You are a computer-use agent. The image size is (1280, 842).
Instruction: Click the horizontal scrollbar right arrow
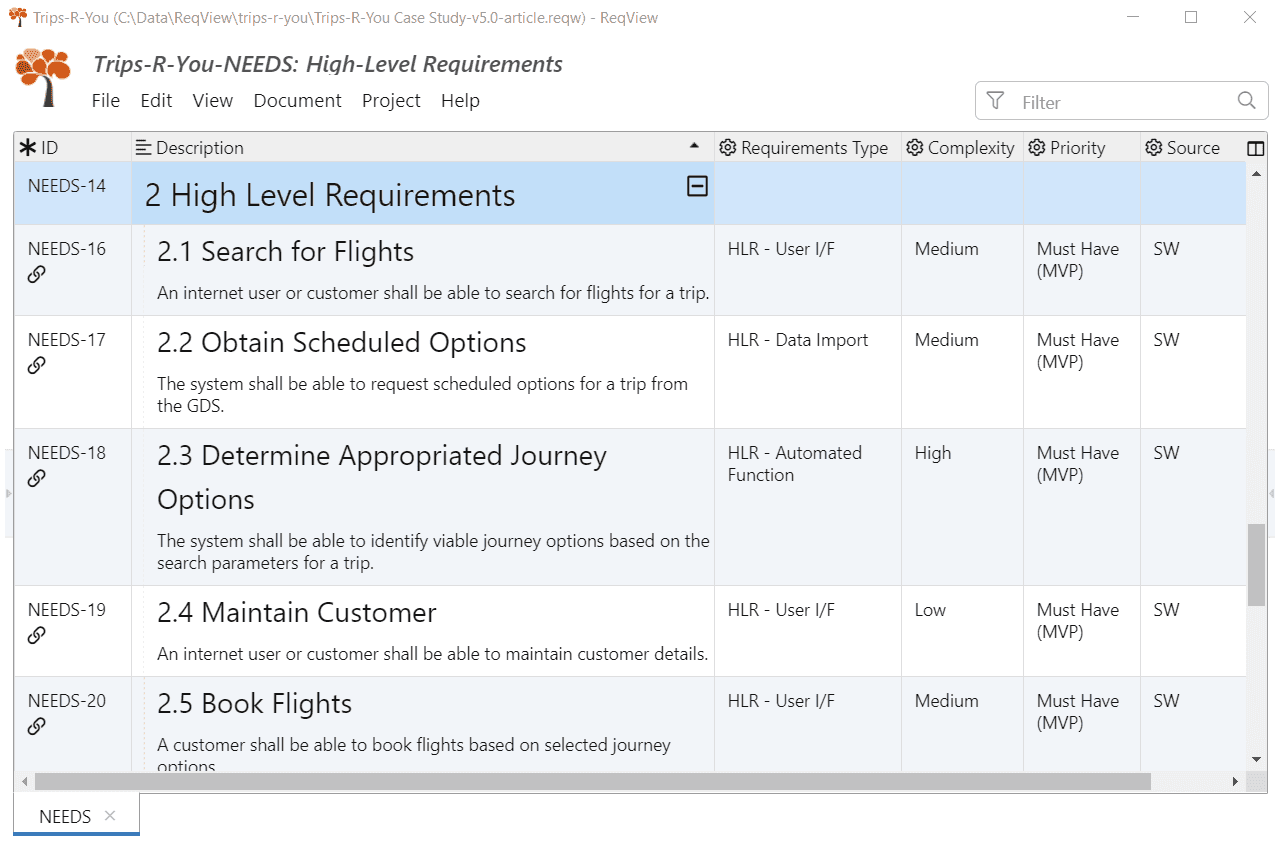point(1235,781)
